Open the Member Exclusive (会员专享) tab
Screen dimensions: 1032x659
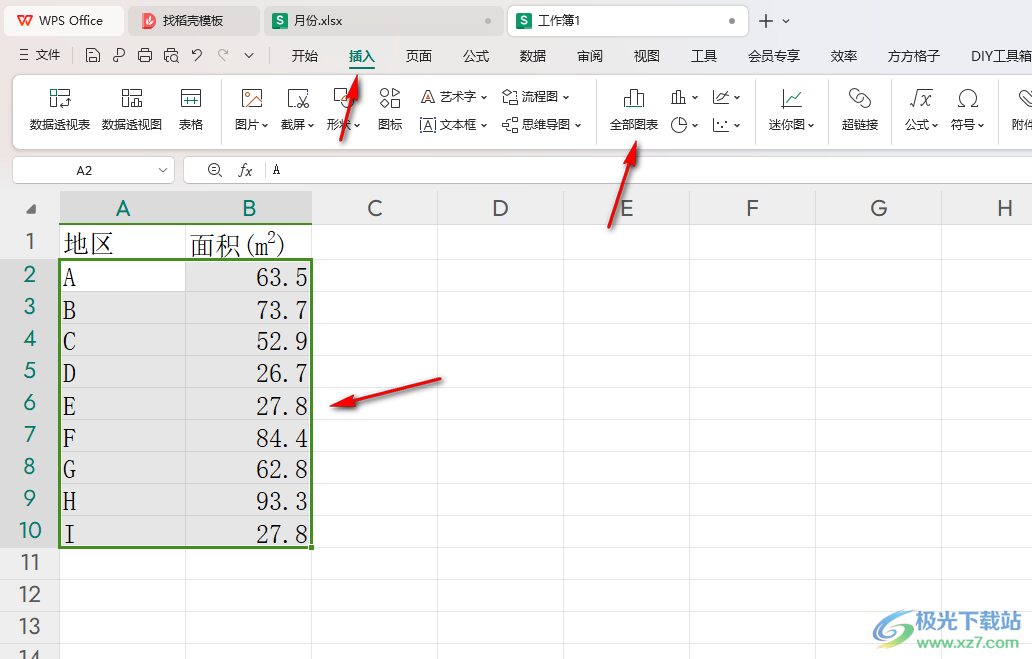pos(774,56)
